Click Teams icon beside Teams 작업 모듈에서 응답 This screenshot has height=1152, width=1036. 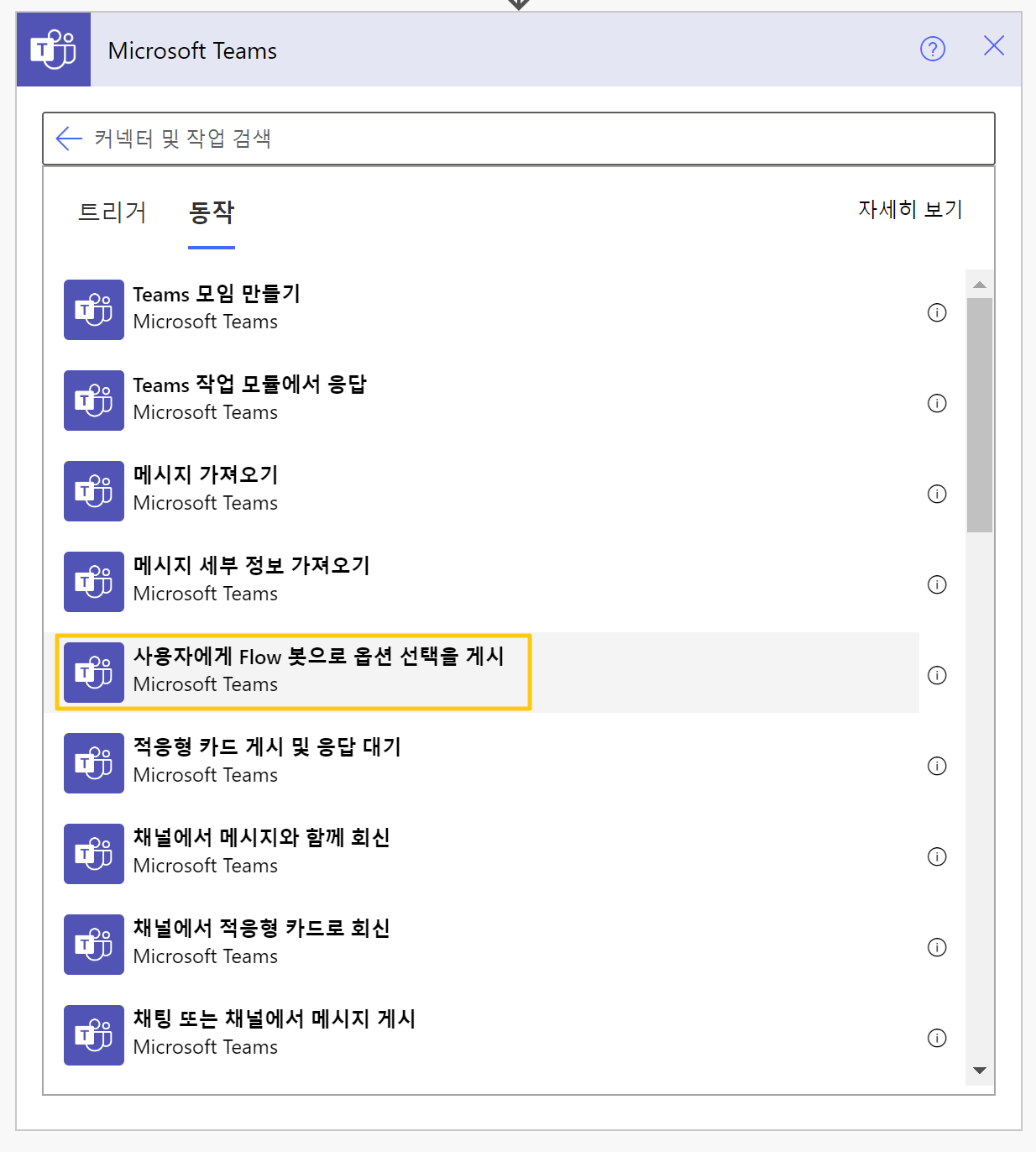tap(94, 401)
